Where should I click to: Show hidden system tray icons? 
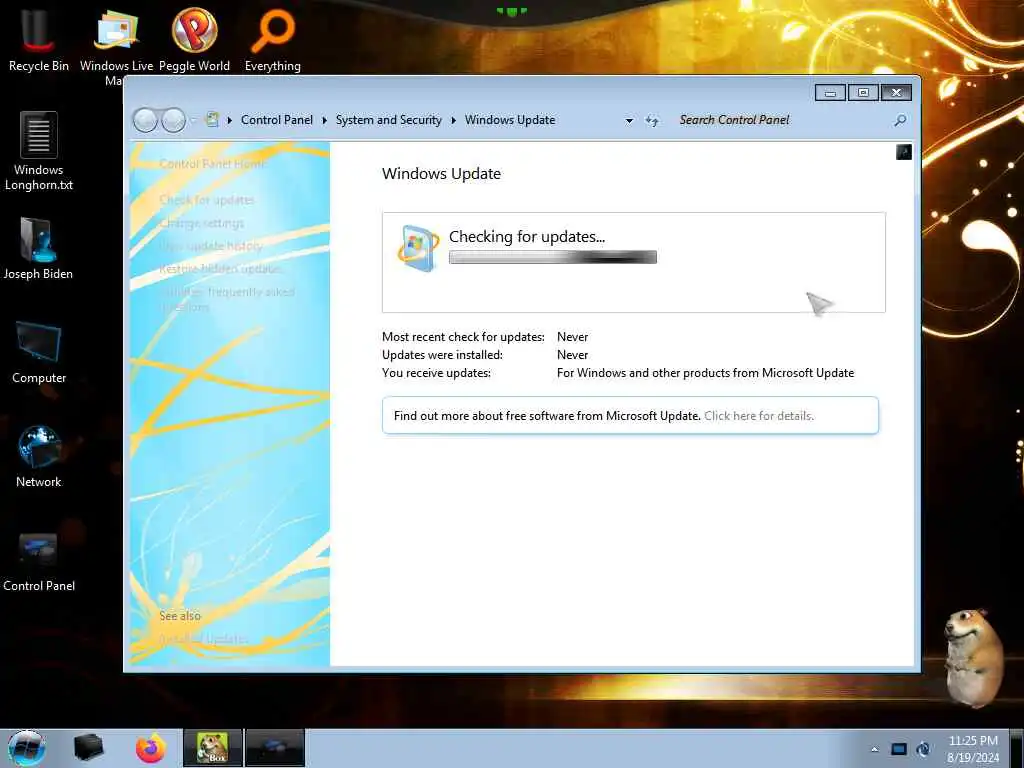(874, 749)
